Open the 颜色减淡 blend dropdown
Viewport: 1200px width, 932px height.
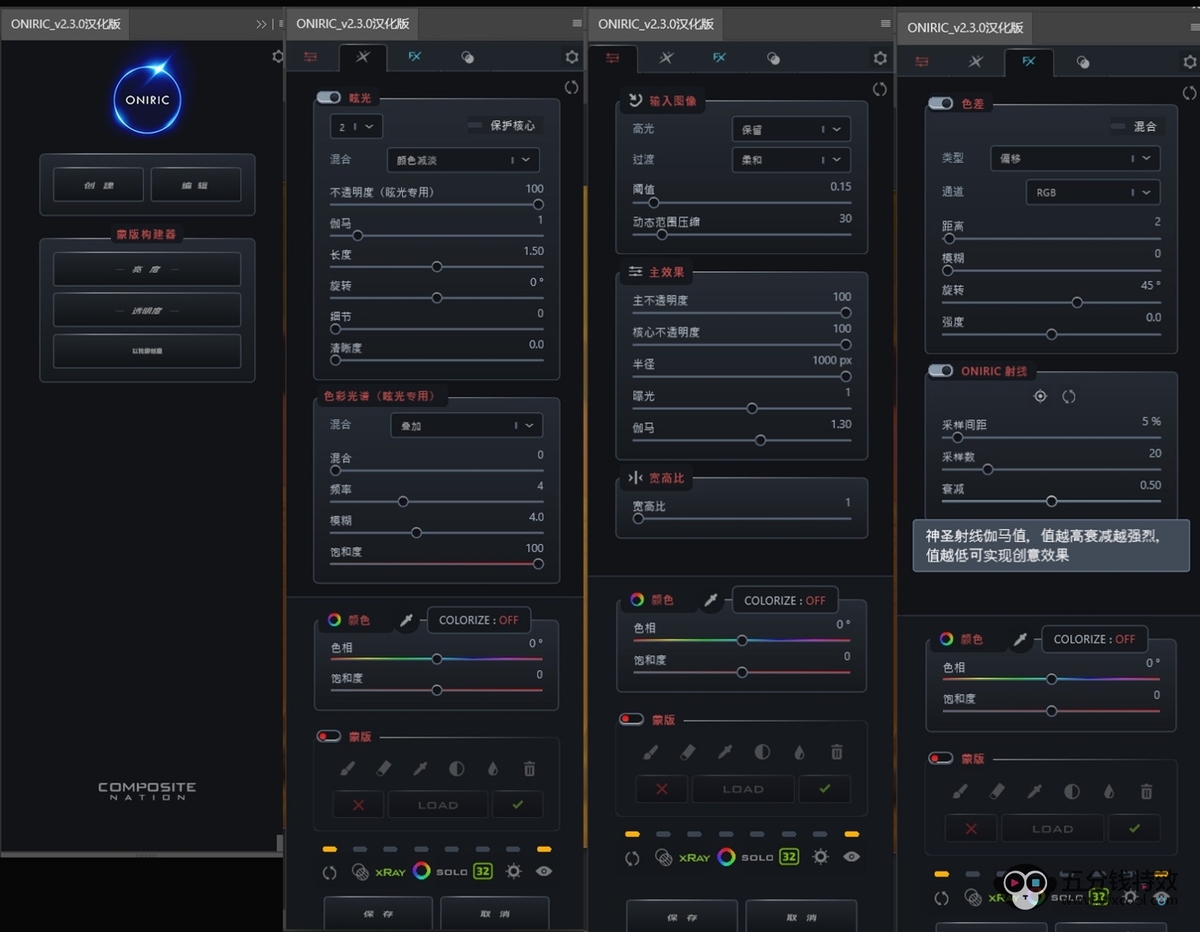pos(463,160)
